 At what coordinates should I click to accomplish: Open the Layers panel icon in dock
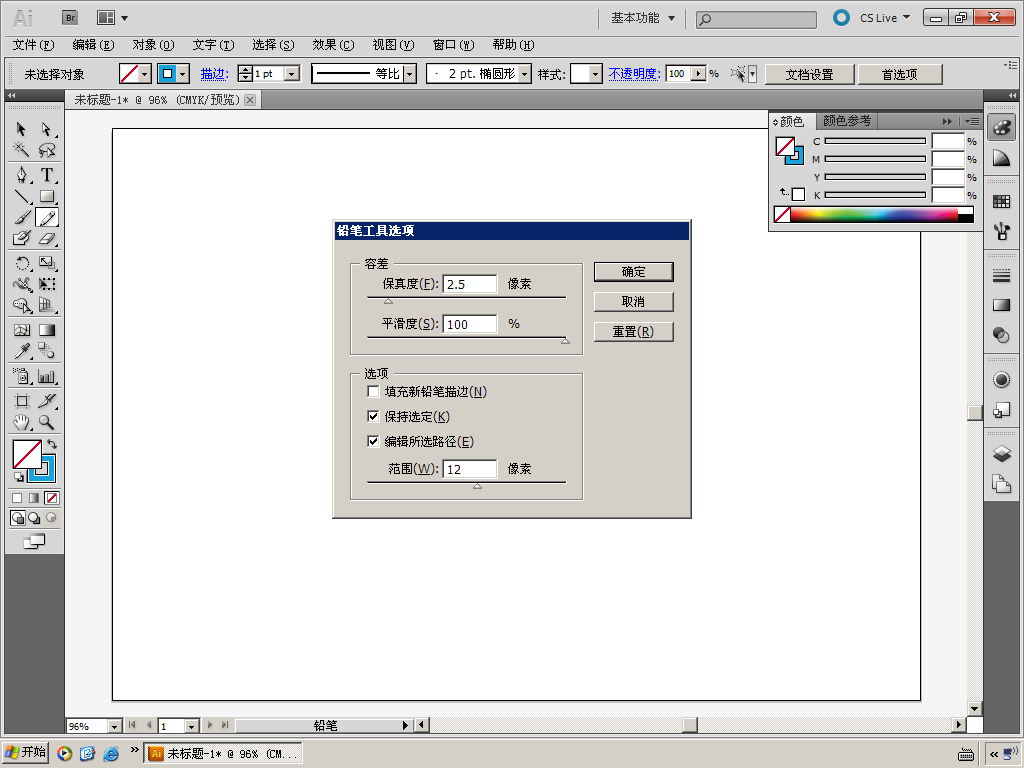click(x=1001, y=453)
